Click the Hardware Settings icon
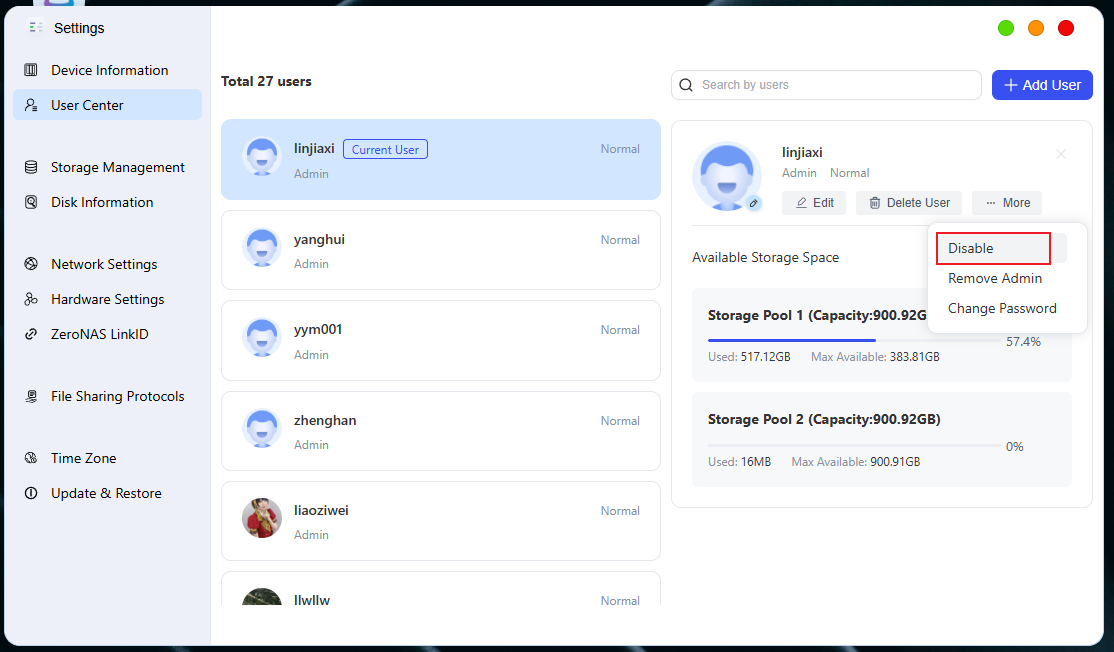 click(x=31, y=299)
